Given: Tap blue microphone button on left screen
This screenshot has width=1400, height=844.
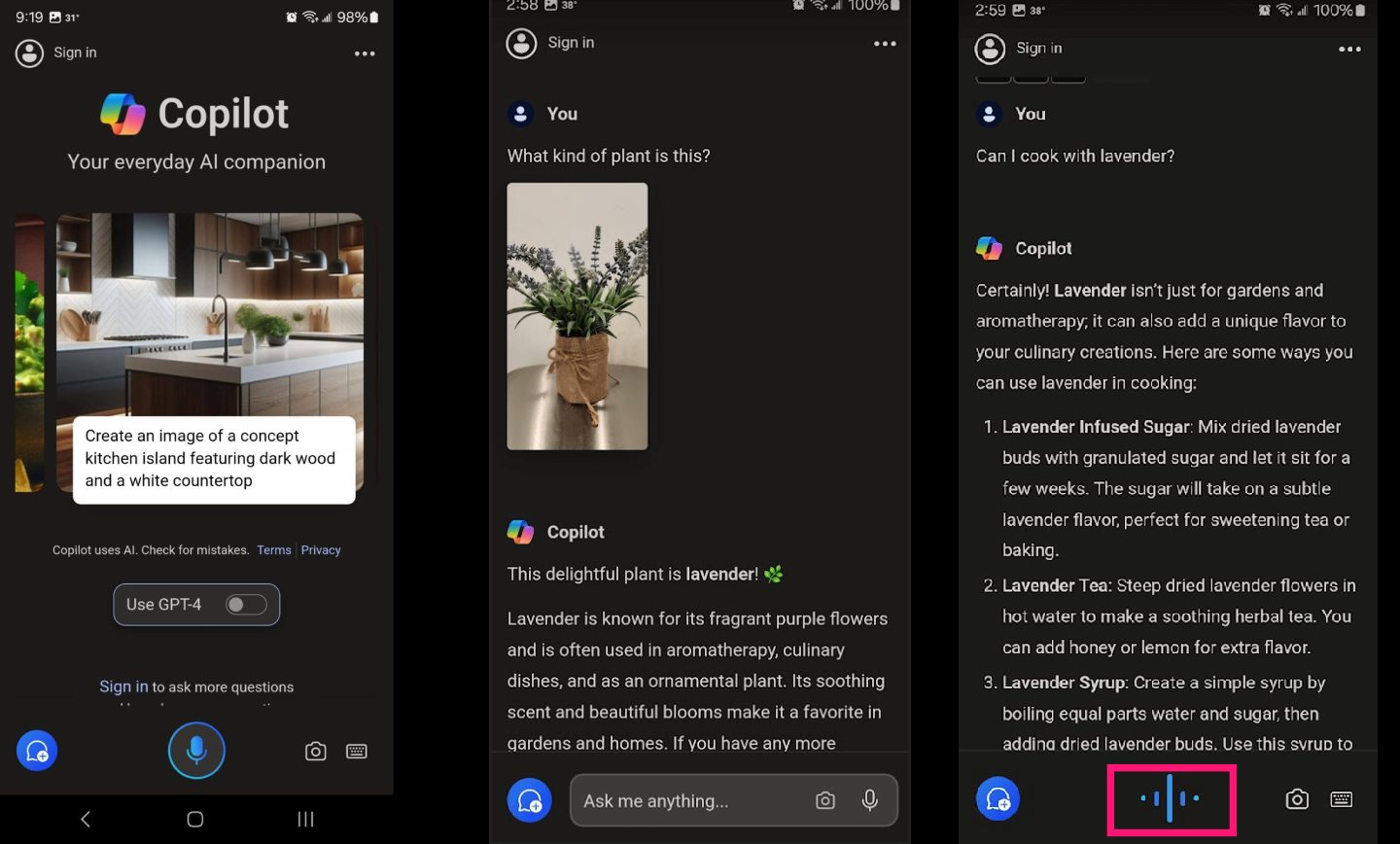Looking at the screenshot, I should click(196, 750).
